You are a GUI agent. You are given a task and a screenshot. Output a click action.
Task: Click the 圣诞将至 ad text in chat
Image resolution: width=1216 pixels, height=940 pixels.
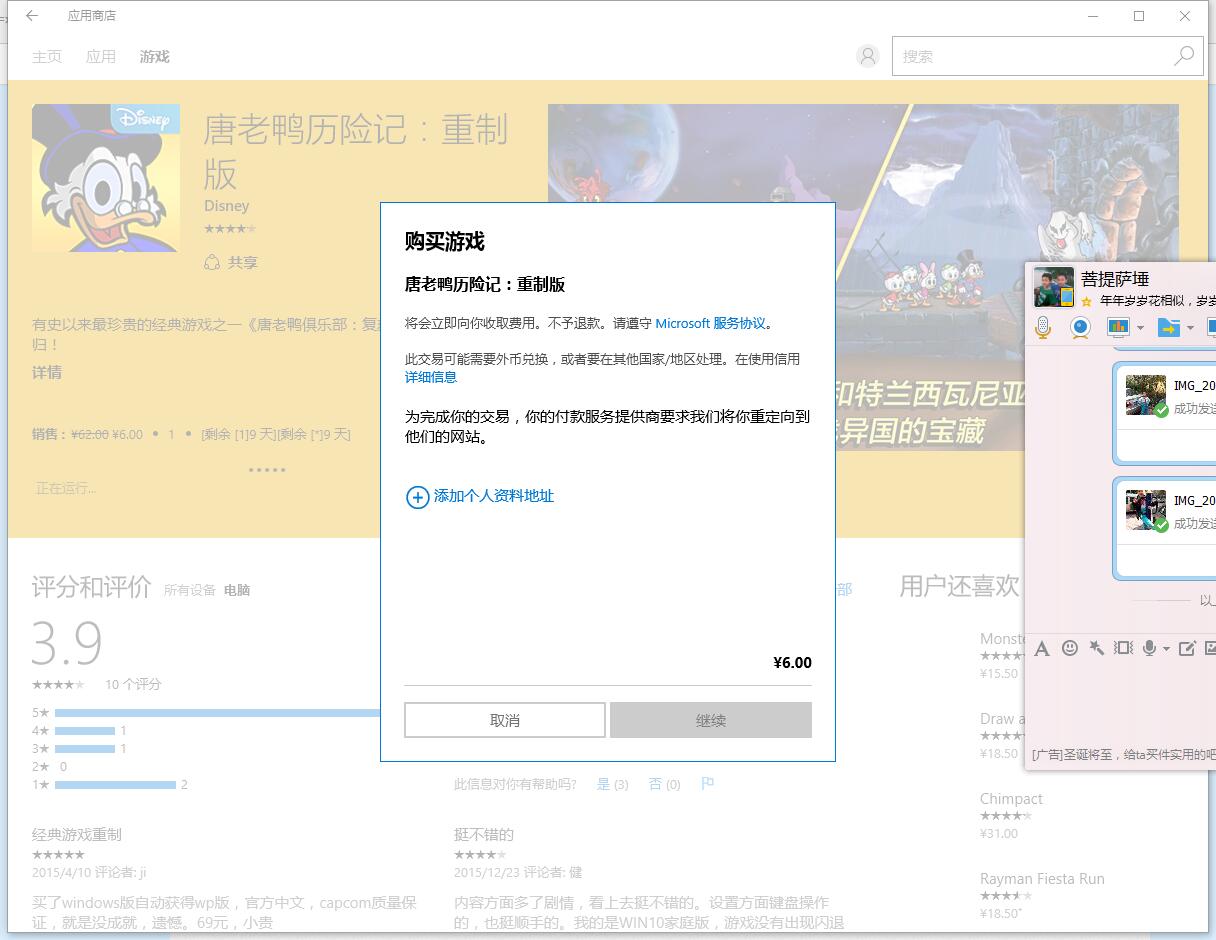point(1125,754)
